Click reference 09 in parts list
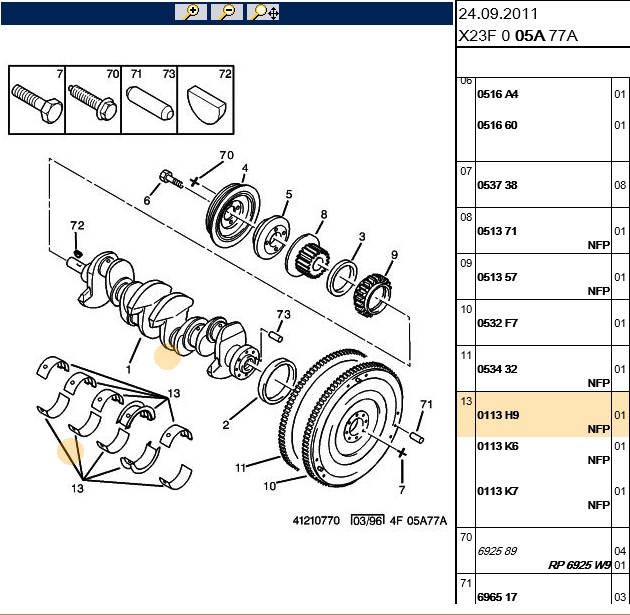 [466, 263]
